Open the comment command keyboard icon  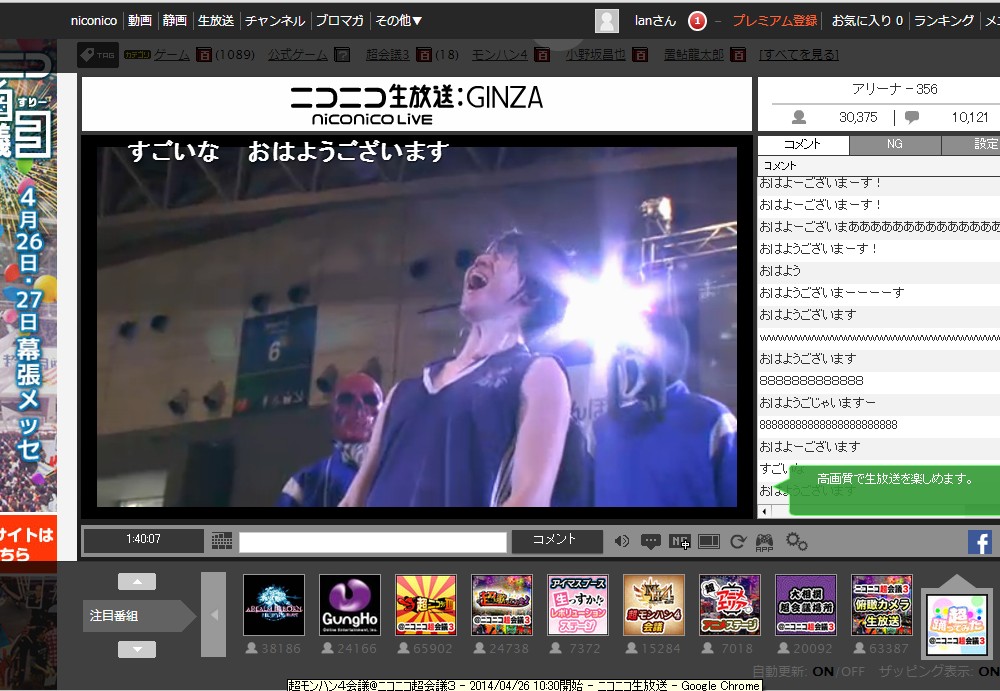coord(221,541)
